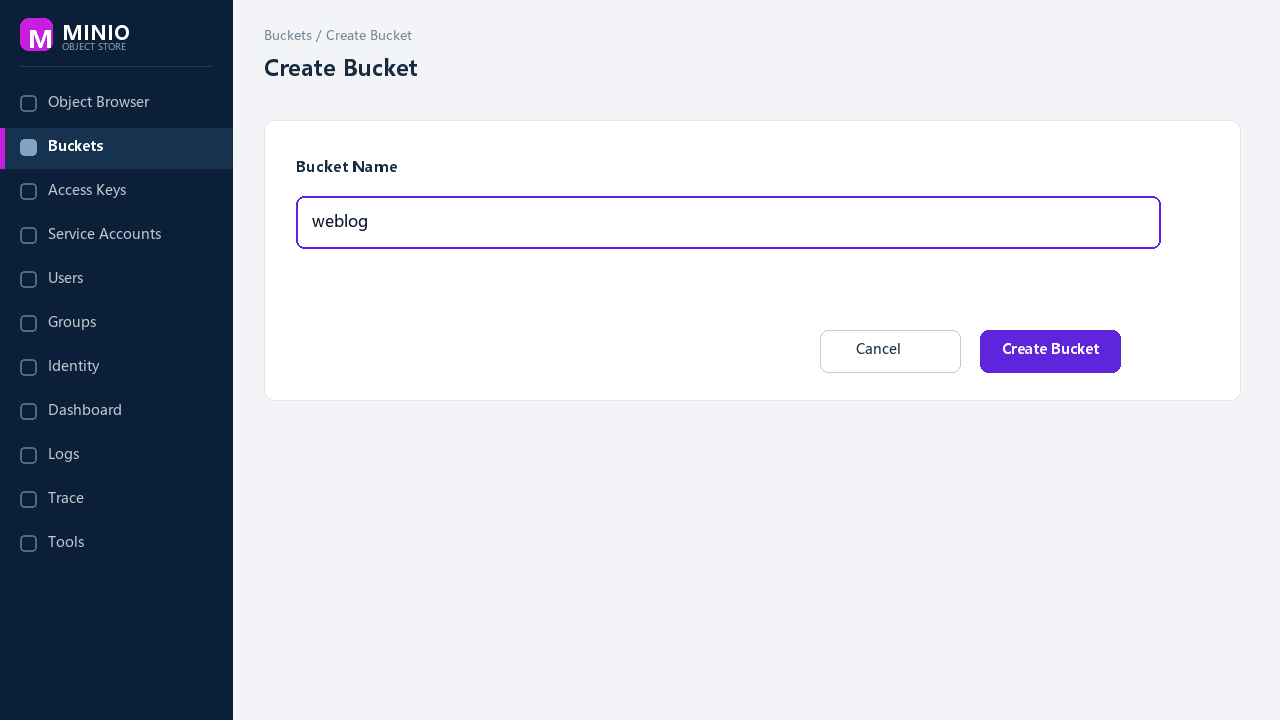The image size is (1280, 720).
Task: Click the Service Accounts sidebar icon
Action: click(28, 235)
